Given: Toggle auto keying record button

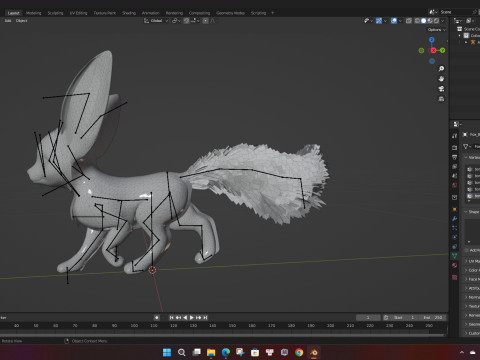Looking at the screenshot, I should click(157, 317).
